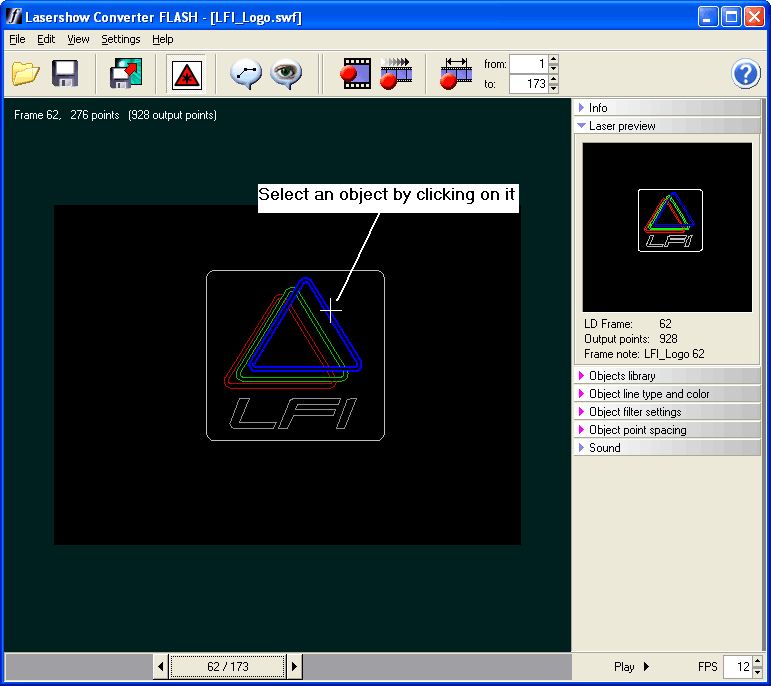This screenshot has width=771, height=686.
Task: Save file using the floppy disk icon
Action: click(x=65, y=74)
